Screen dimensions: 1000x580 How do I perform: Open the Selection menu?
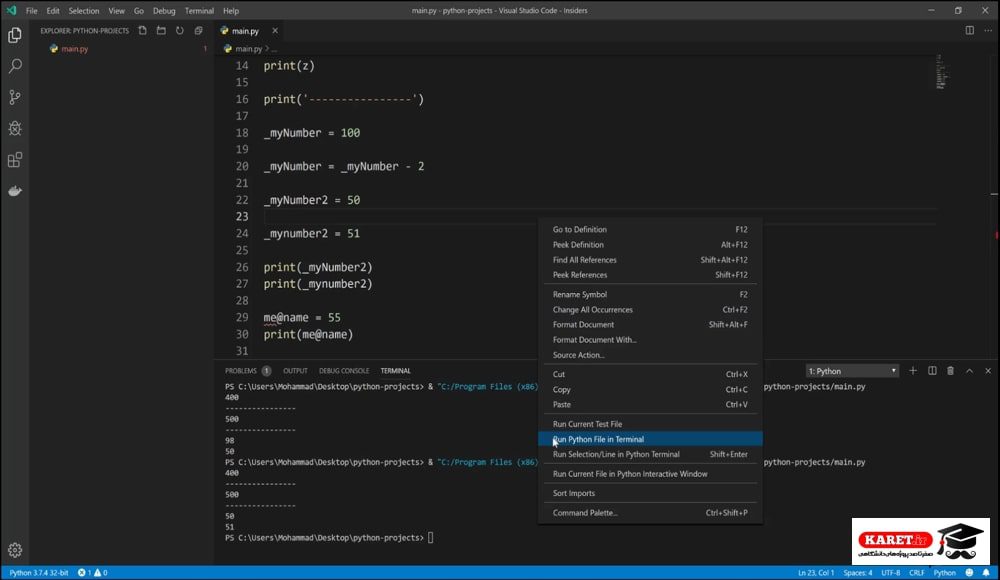84,11
